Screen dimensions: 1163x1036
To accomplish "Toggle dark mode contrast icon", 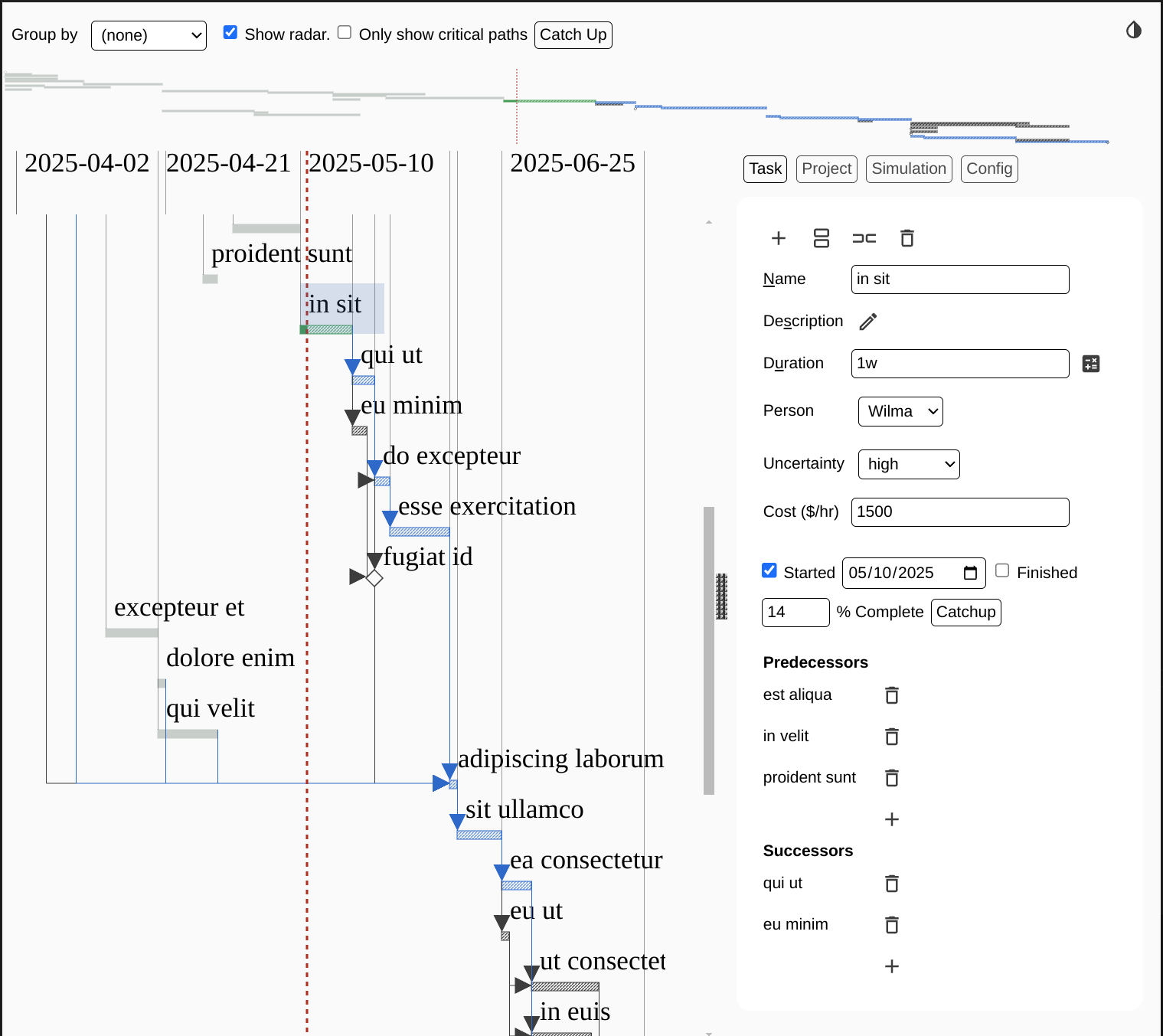I will pyautogui.click(x=1134, y=30).
